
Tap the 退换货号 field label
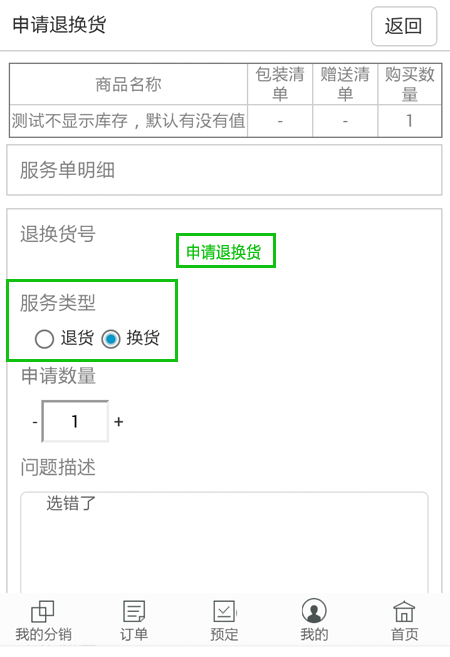58,233
